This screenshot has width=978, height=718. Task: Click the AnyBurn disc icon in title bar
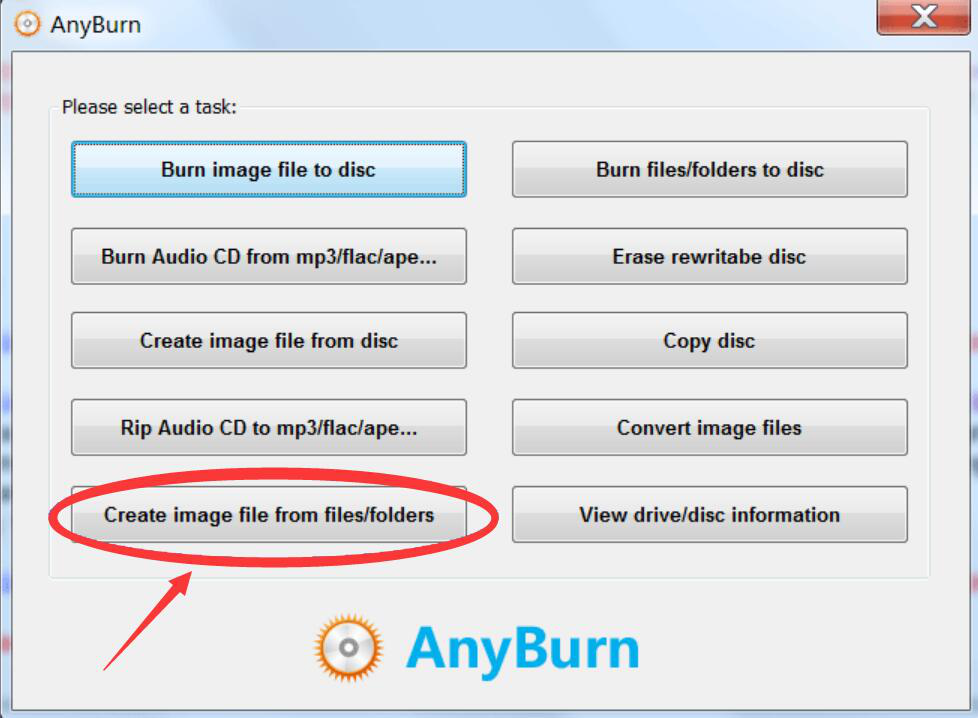[x=27, y=24]
